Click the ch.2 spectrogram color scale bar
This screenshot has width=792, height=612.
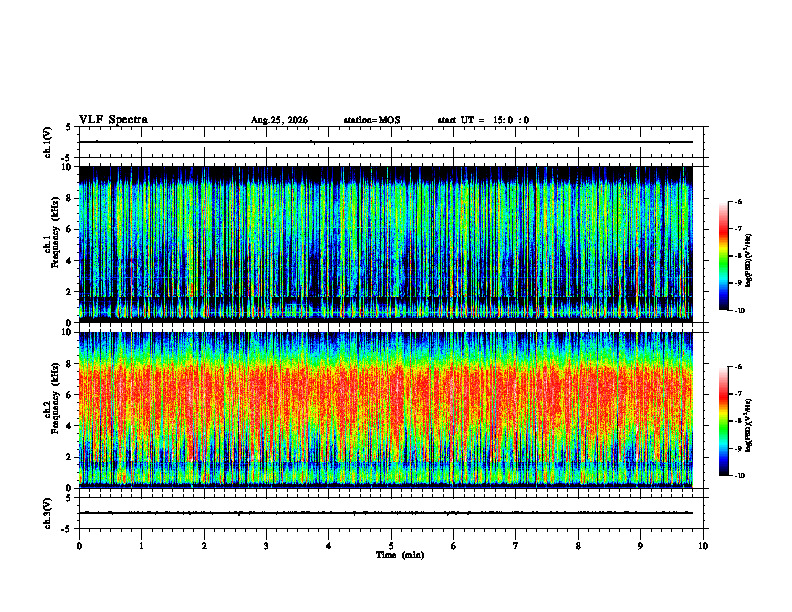[723, 421]
